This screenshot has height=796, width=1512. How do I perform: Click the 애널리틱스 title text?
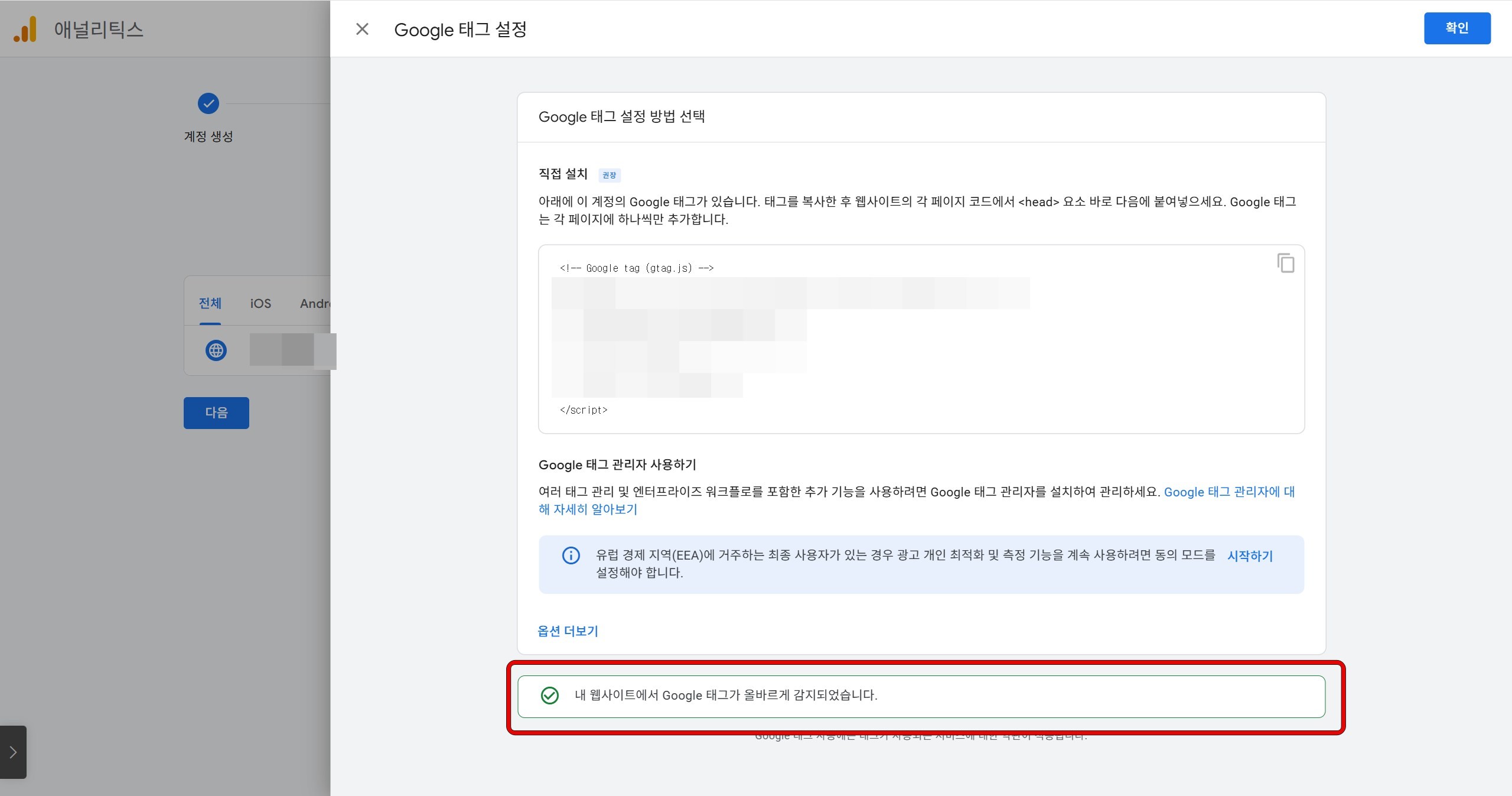coord(99,30)
